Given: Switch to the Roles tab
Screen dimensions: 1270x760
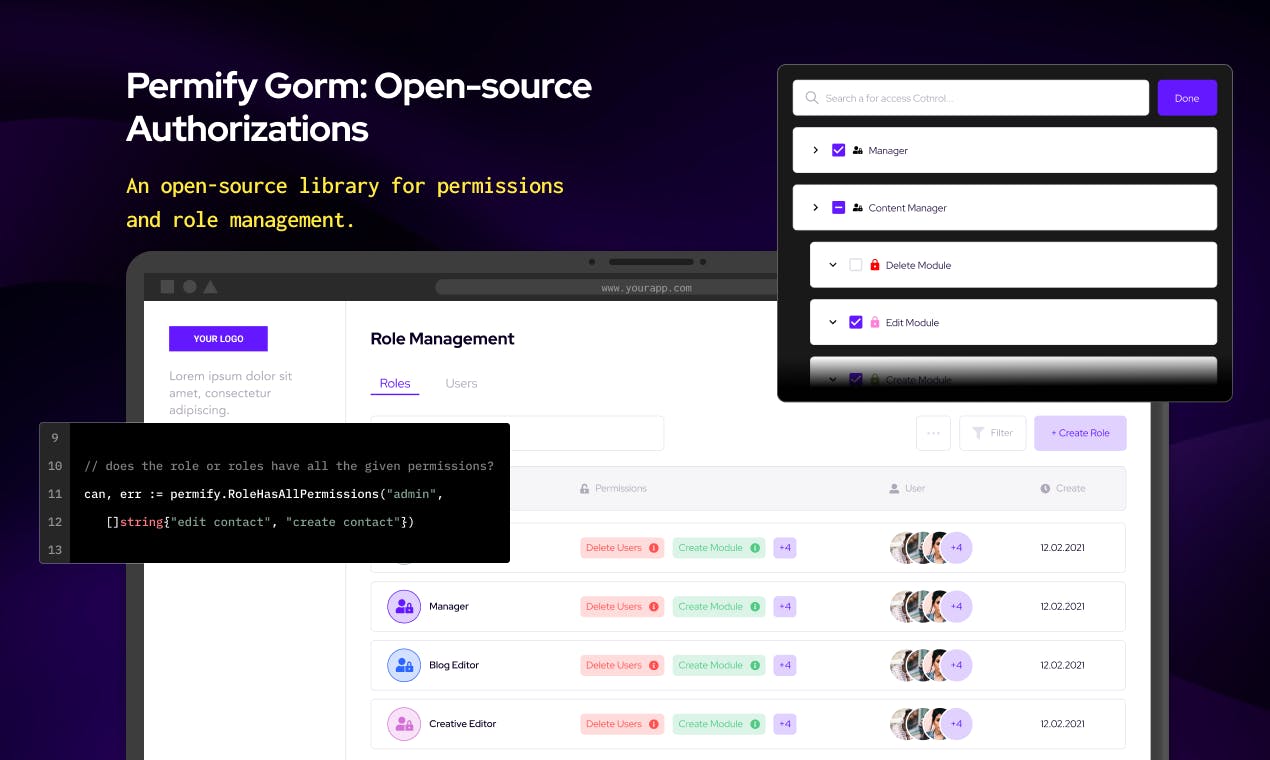Looking at the screenshot, I should [395, 383].
